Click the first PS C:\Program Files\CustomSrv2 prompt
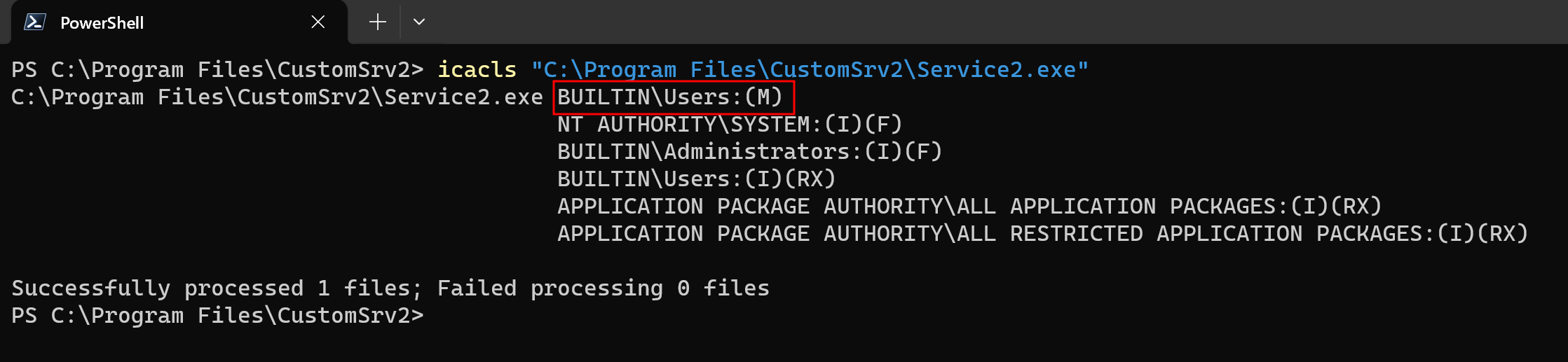This screenshot has height=362, width=1568. click(x=217, y=69)
